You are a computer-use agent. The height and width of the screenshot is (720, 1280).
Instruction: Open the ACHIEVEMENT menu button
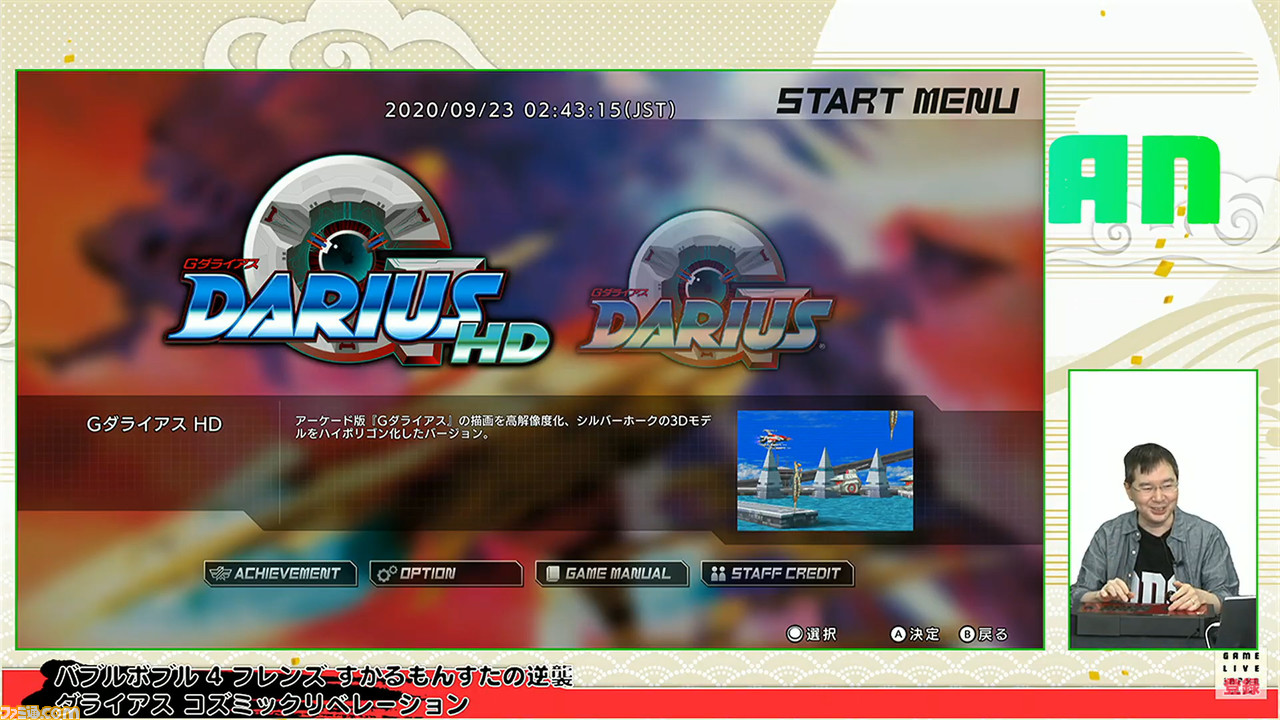pos(280,573)
